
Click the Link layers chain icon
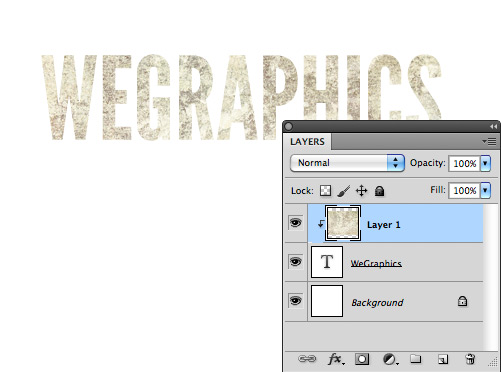[x=307, y=359]
